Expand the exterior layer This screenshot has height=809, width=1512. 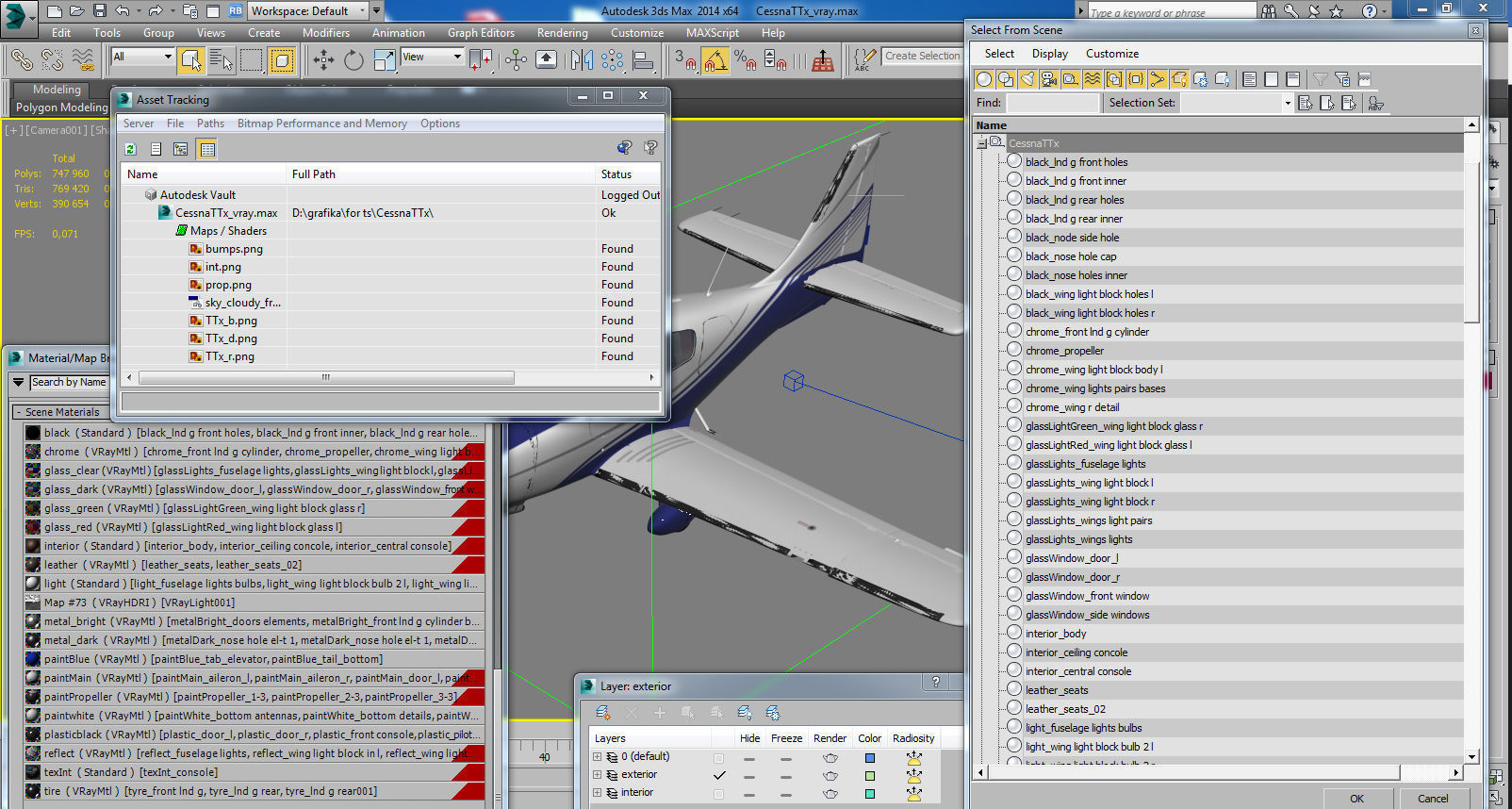point(597,774)
